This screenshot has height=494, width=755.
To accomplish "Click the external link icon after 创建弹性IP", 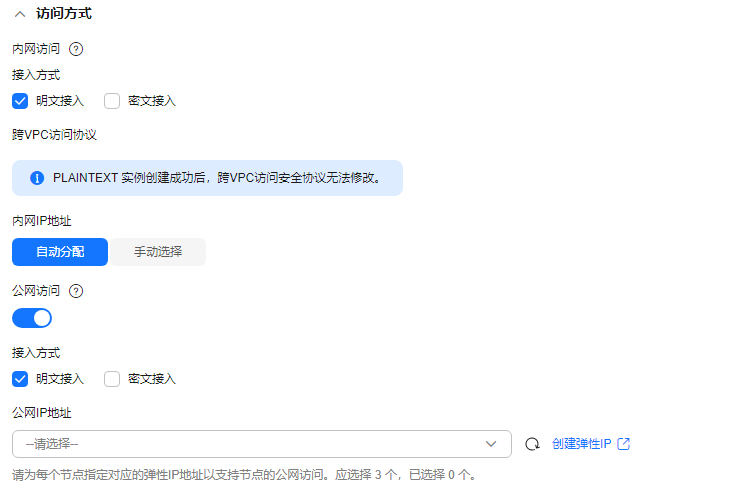I will (x=624, y=443).
